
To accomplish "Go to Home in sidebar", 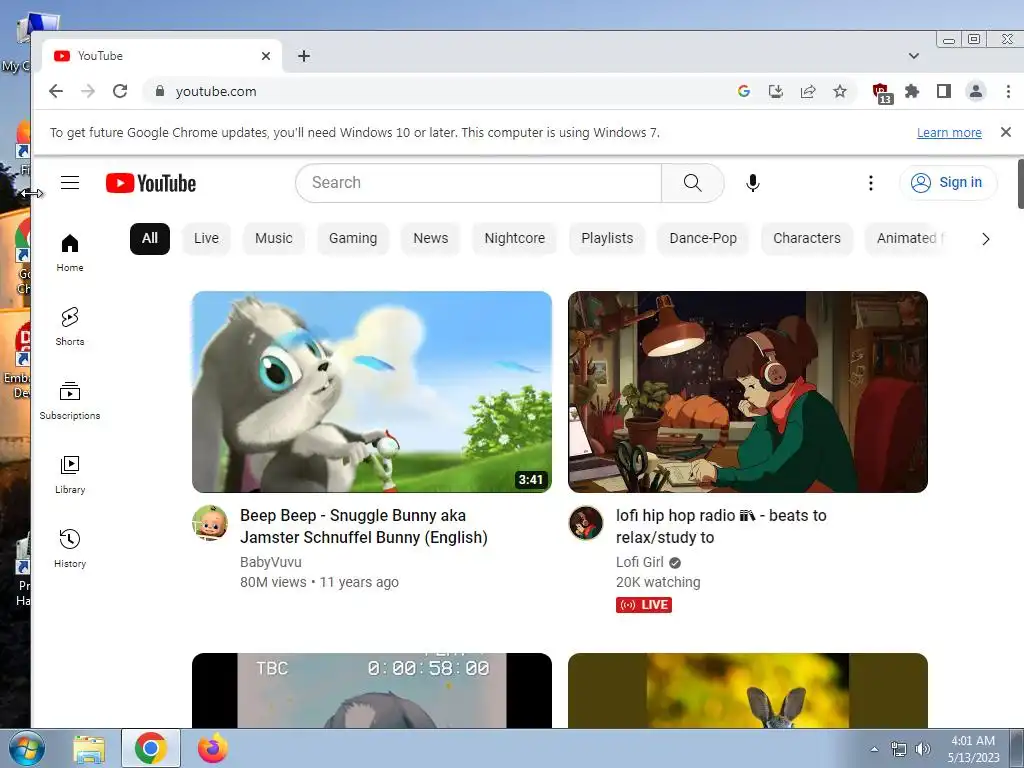I will coord(70,253).
